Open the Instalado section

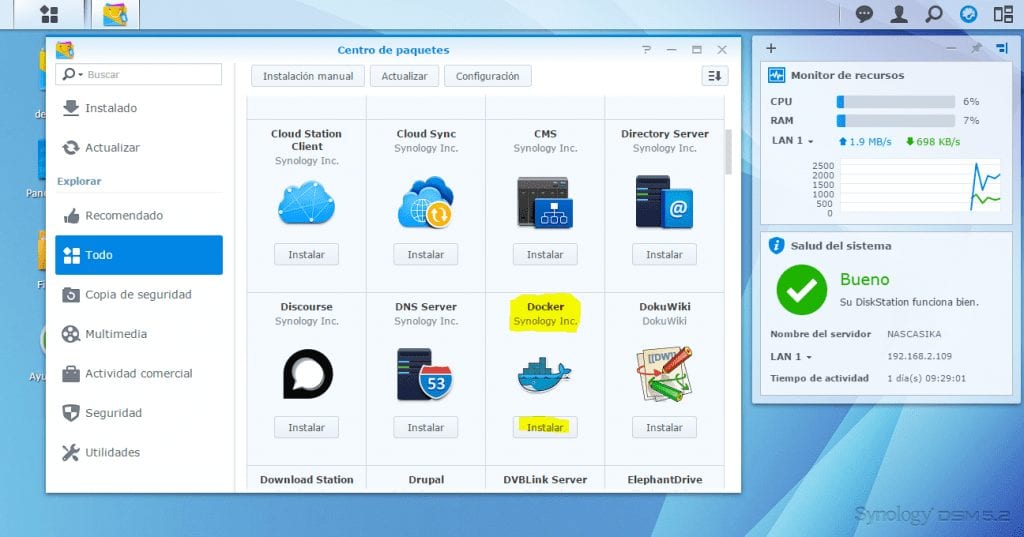tap(138, 108)
